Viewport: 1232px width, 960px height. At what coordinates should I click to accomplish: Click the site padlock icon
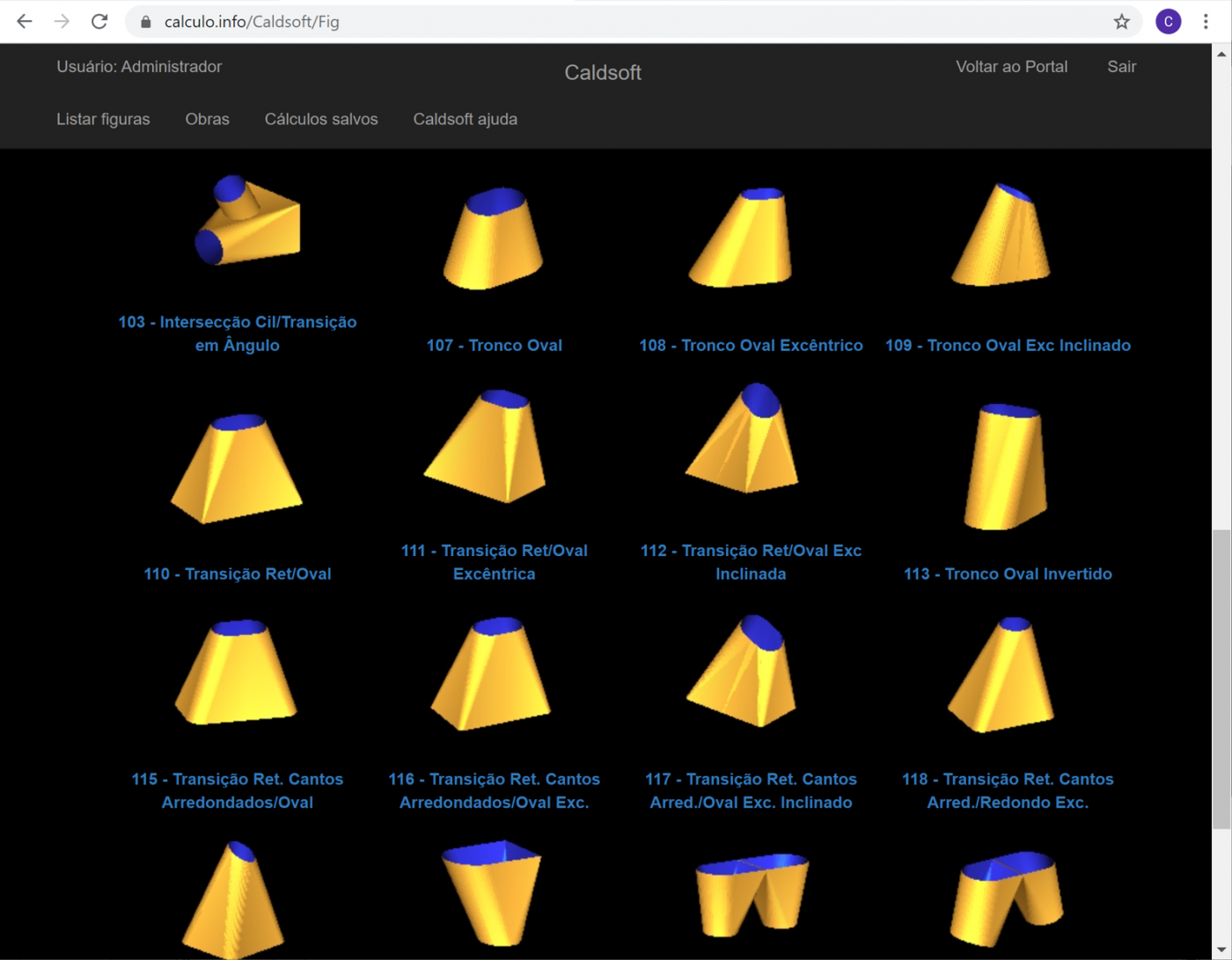[x=146, y=22]
